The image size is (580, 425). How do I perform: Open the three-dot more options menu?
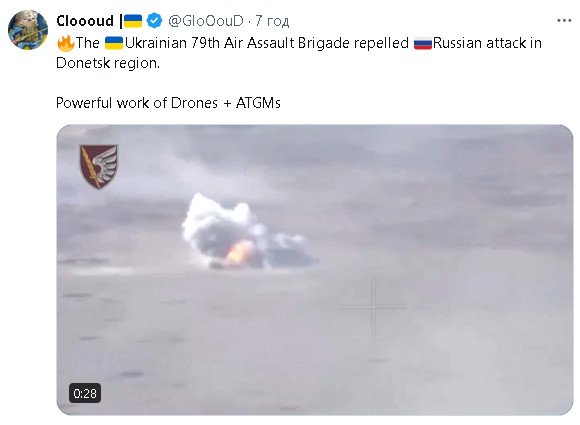564,21
